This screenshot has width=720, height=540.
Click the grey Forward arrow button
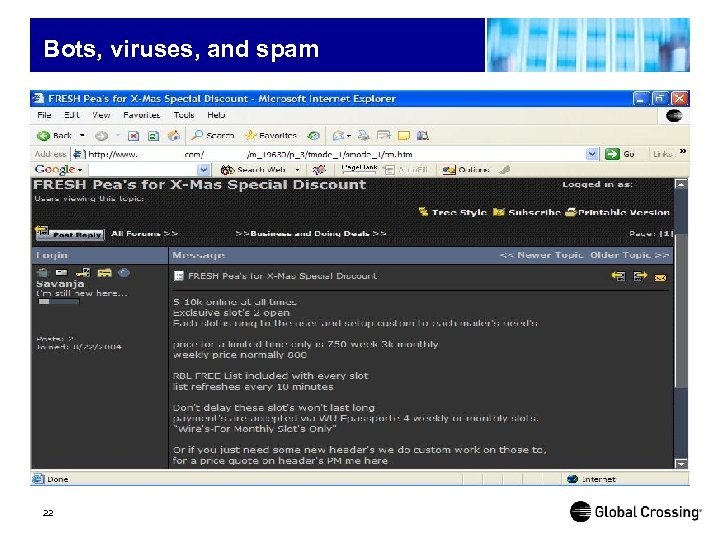coord(101,135)
